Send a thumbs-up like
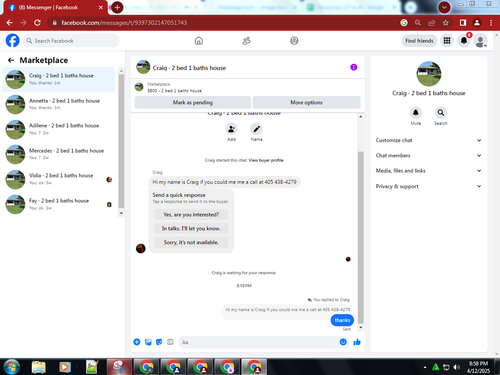 click(x=357, y=342)
